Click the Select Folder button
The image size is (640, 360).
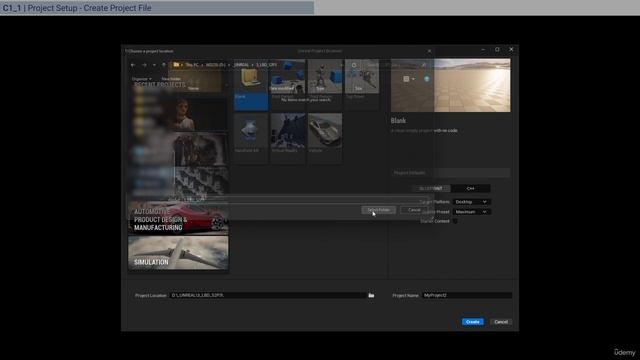[378, 210]
